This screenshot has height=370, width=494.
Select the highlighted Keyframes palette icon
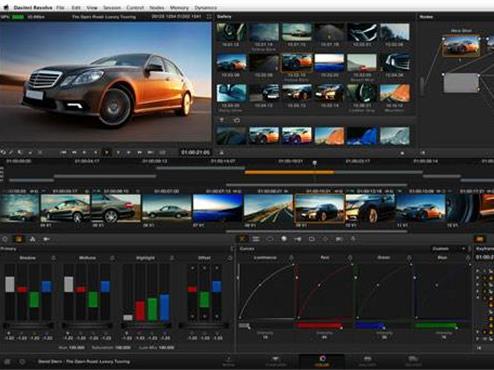pos(480,239)
